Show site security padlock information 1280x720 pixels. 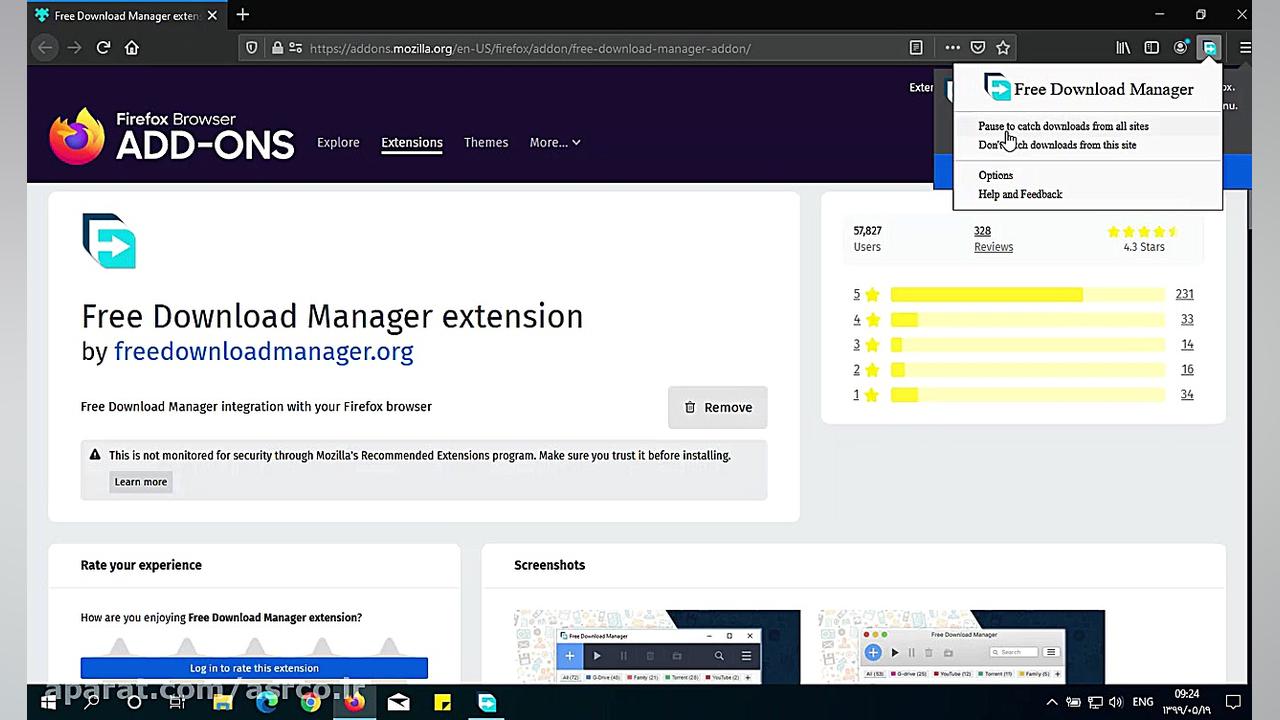[278, 47]
